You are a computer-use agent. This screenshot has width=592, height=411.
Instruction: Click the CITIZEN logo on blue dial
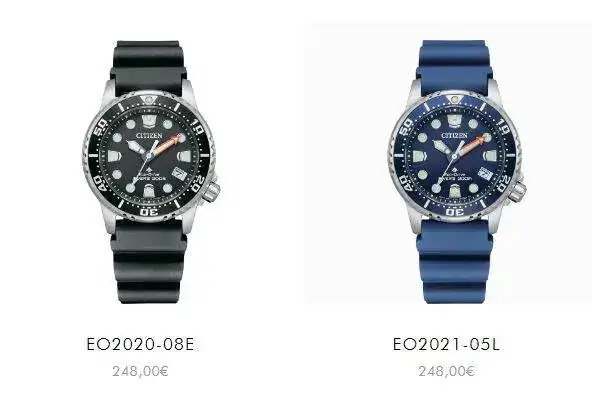coord(455,135)
